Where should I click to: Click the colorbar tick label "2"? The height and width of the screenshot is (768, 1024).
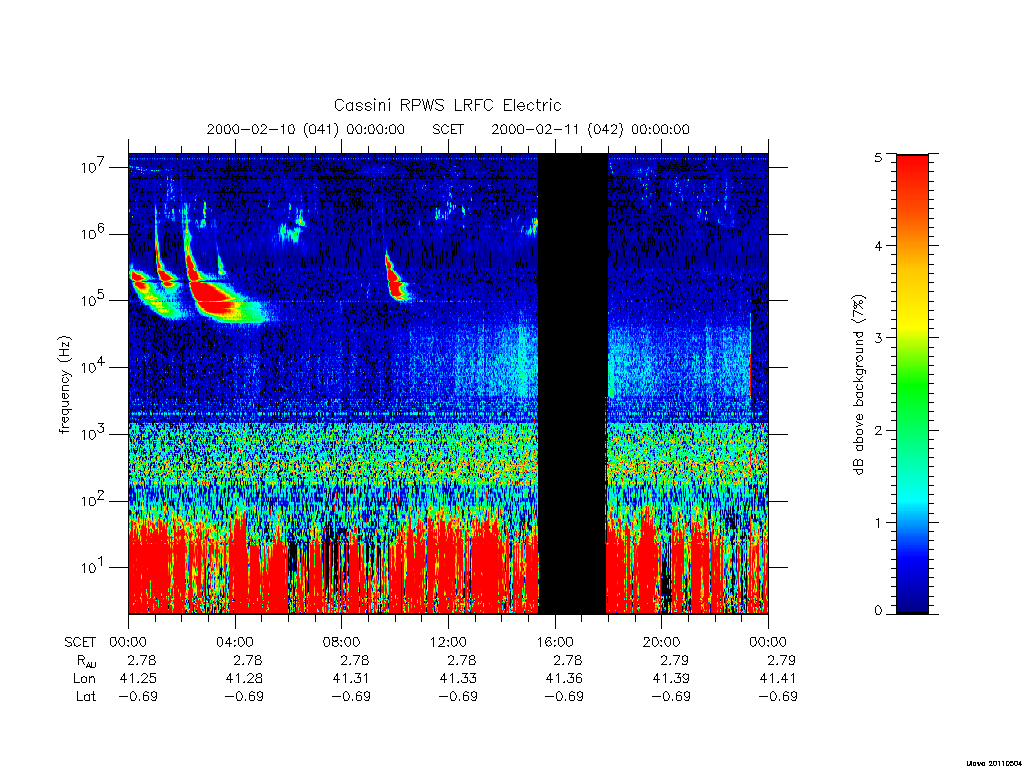click(878, 430)
